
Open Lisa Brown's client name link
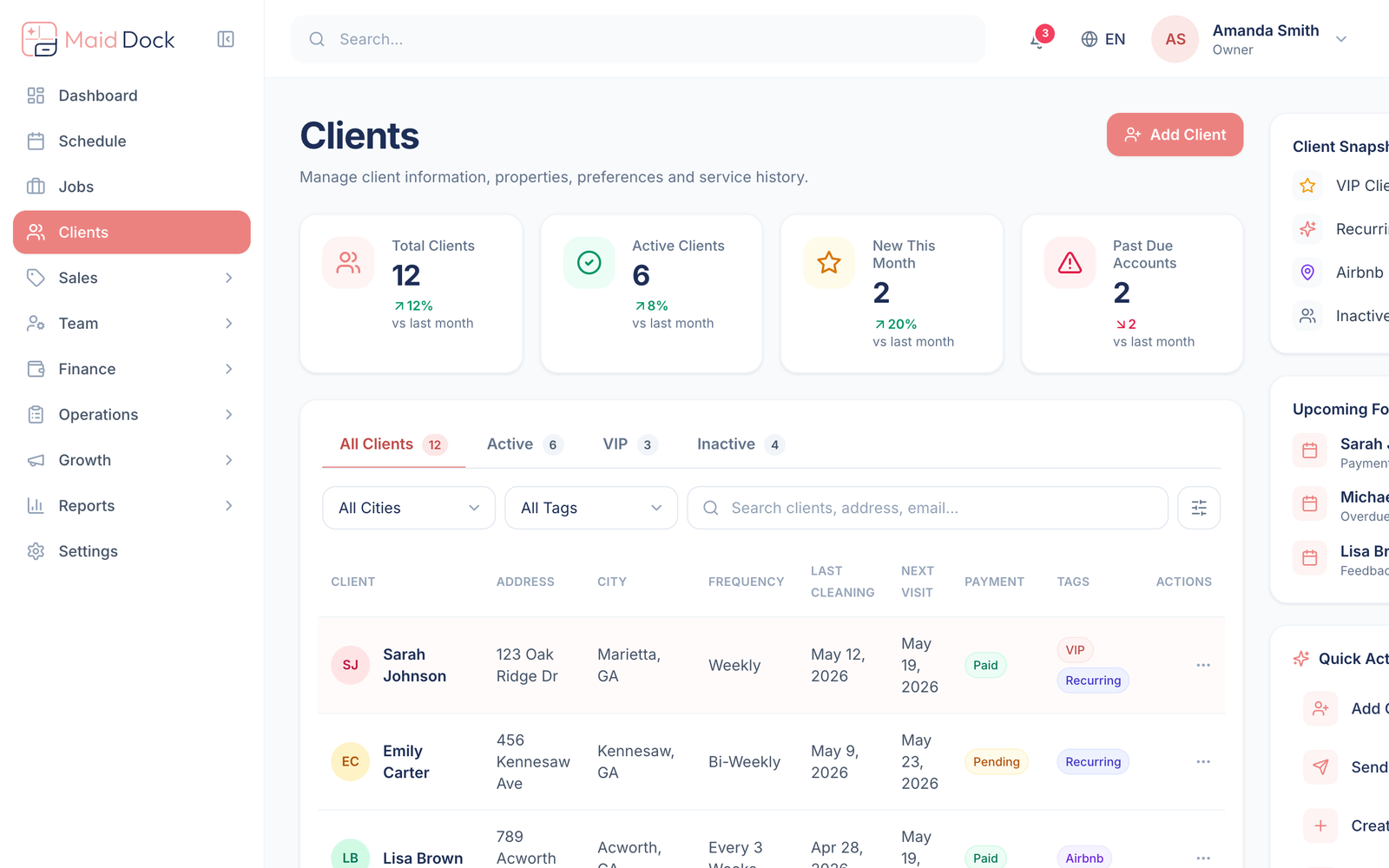pos(423,858)
